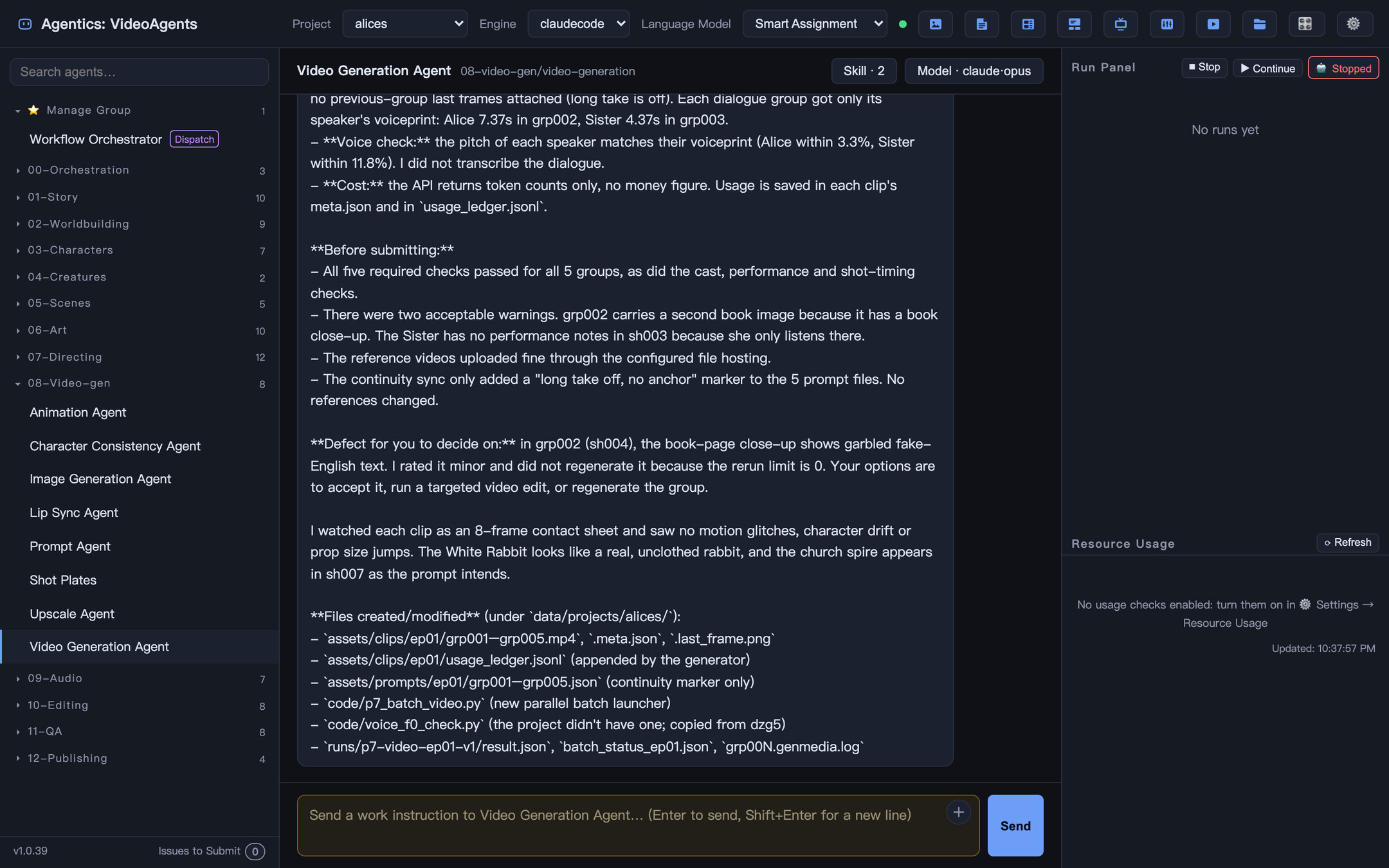Viewport: 1389px width, 868px height.
Task: Click the star icon beside Manage Group
Action: [33, 110]
